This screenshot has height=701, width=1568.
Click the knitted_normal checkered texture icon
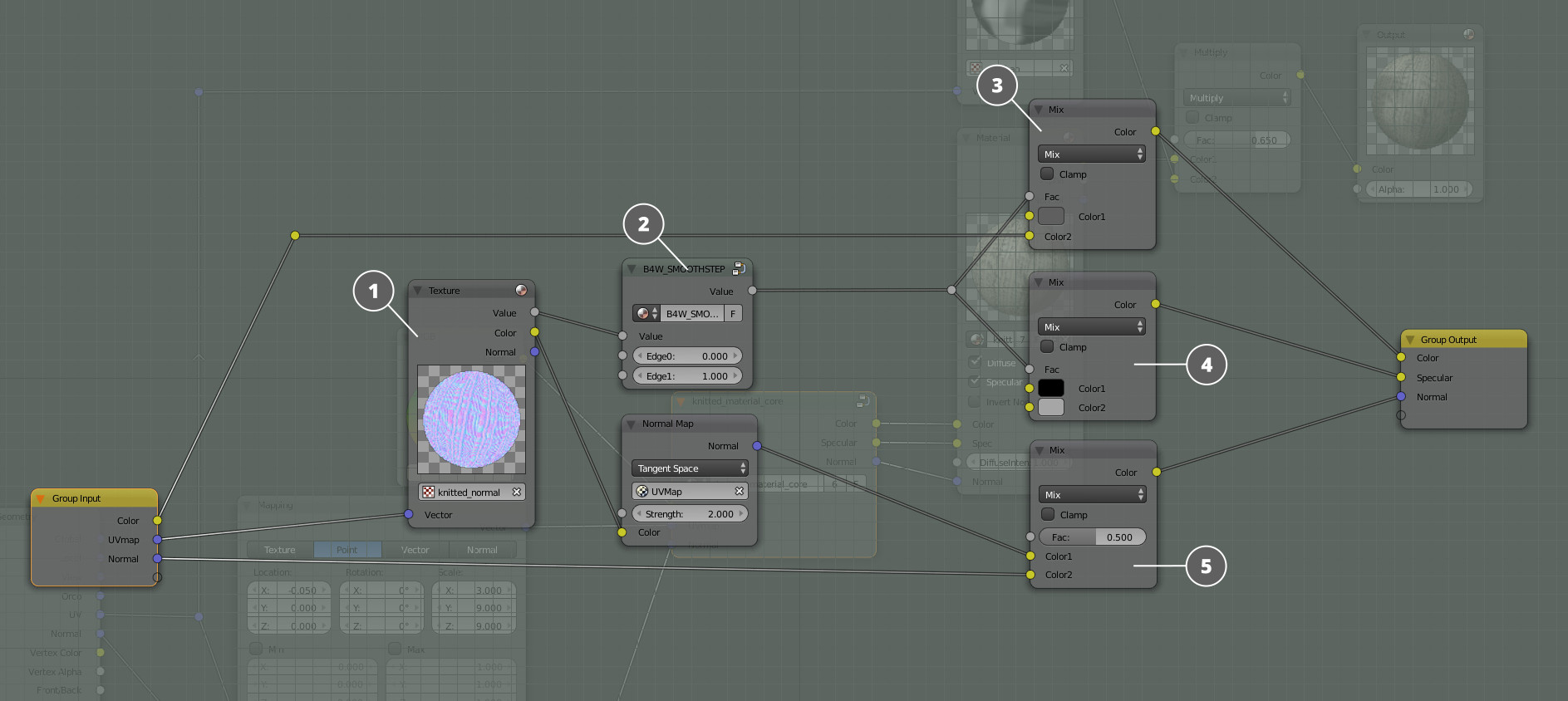[x=428, y=493]
